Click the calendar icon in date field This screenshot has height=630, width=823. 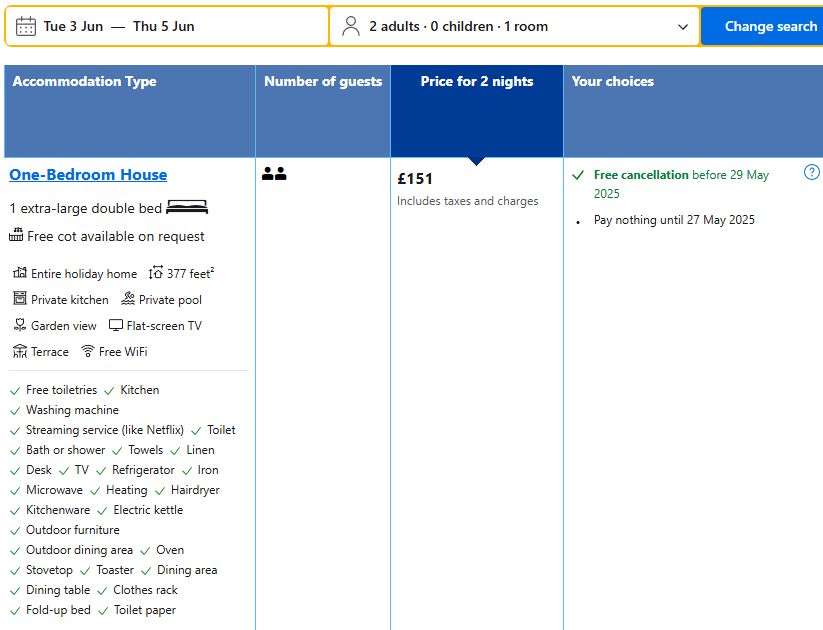pyautogui.click(x=26, y=26)
